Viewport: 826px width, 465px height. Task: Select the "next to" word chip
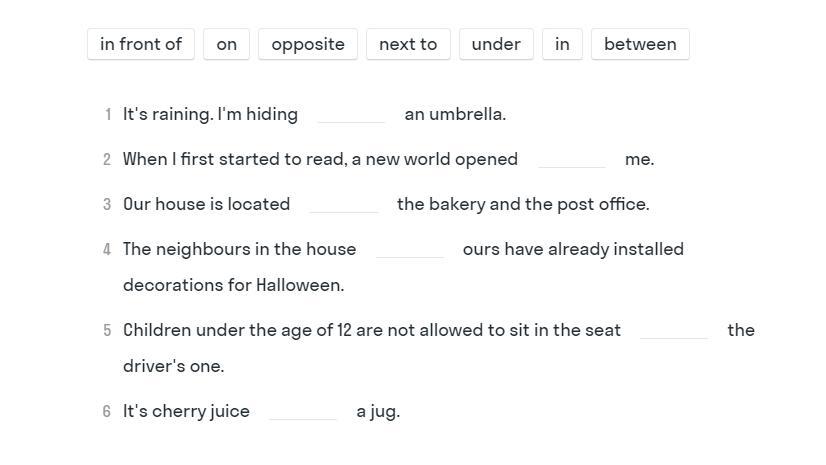(x=408, y=44)
